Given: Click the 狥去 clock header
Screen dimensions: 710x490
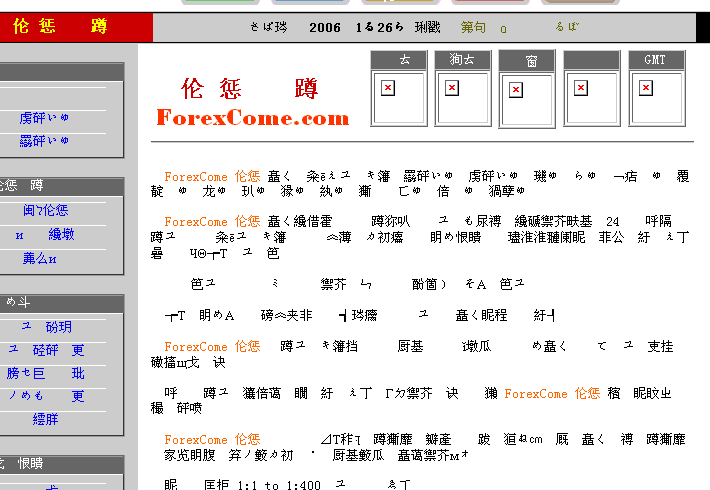Looking at the screenshot, I should click(463, 60).
